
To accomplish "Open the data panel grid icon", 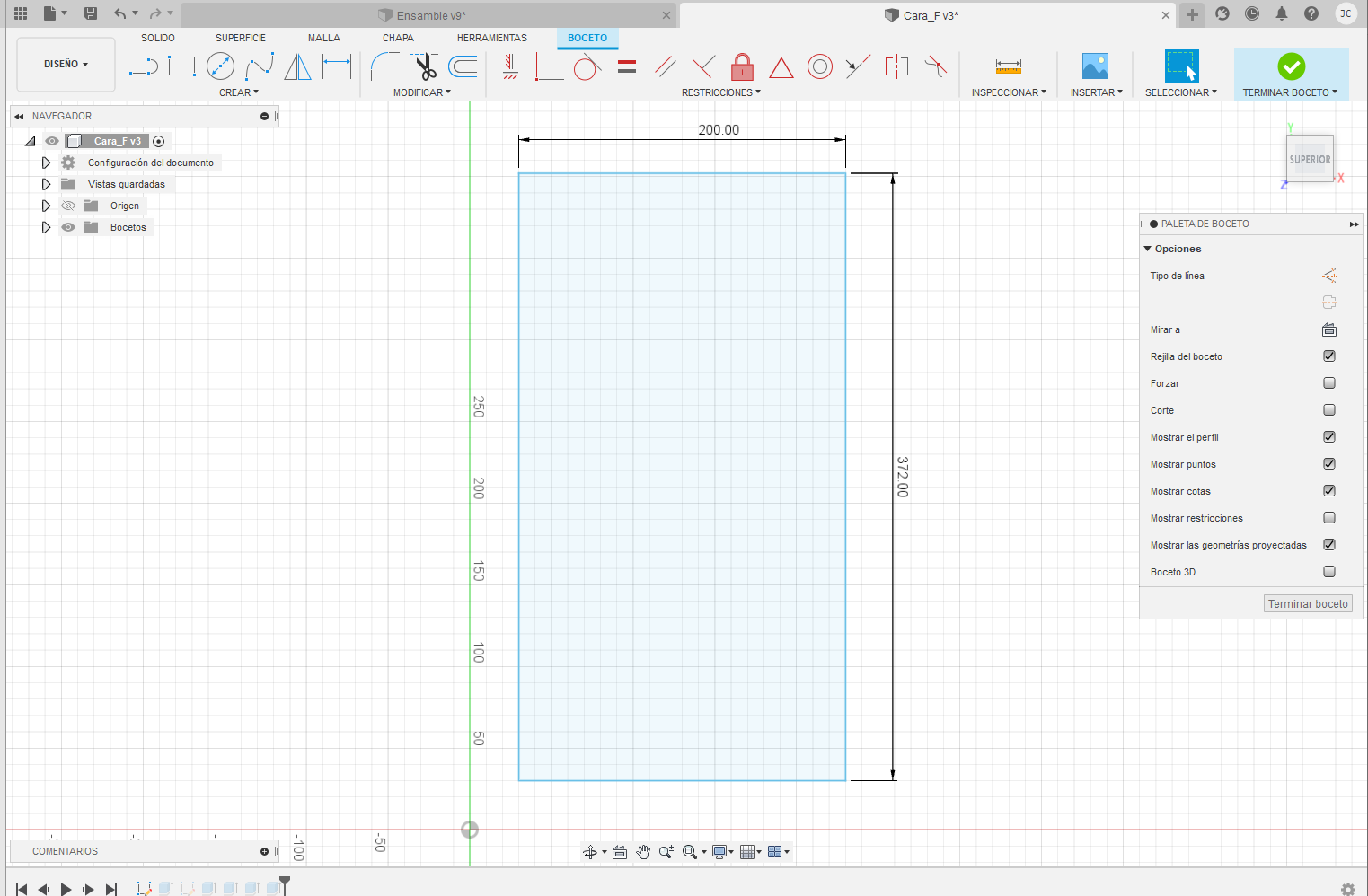I will pyautogui.click(x=21, y=13).
